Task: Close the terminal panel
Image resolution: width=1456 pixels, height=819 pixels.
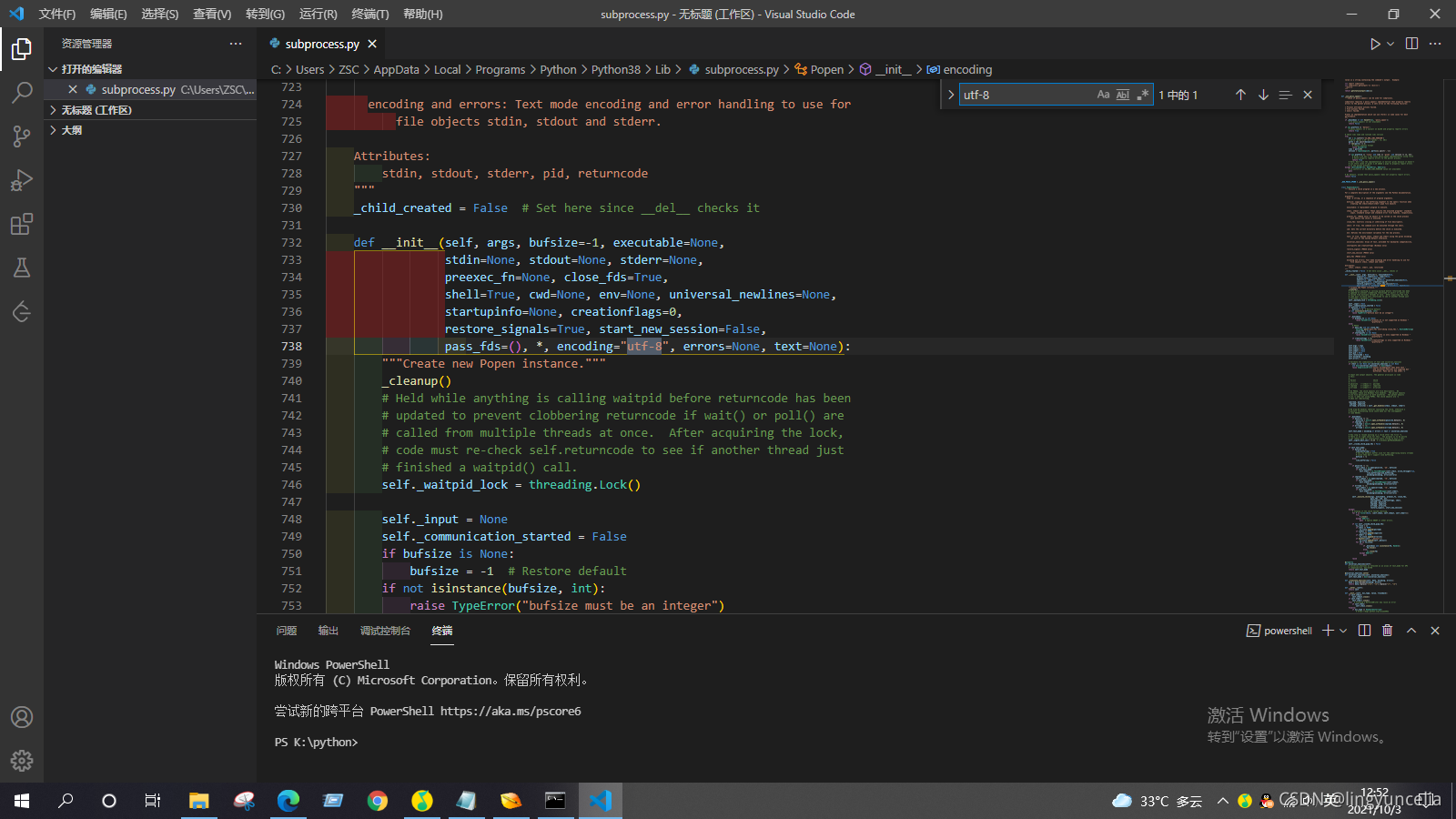Action: tap(1435, 631)
